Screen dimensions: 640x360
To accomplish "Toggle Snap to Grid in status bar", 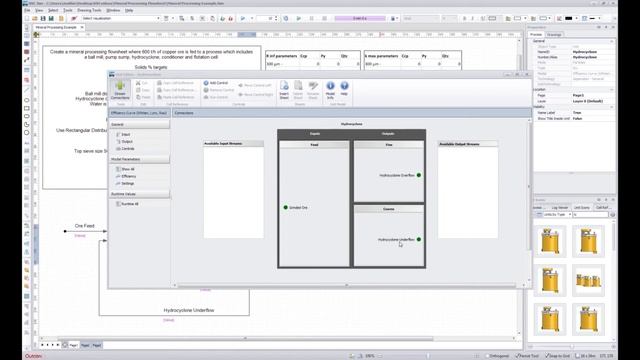I will 558,356.
